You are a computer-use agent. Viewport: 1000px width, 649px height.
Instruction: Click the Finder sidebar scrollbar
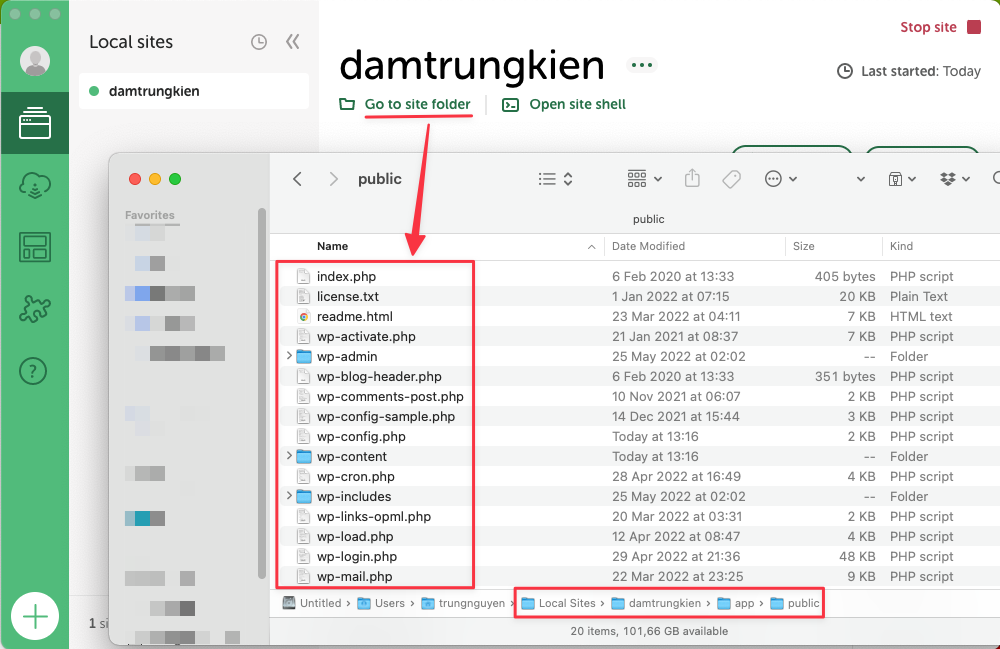point(261,393)
